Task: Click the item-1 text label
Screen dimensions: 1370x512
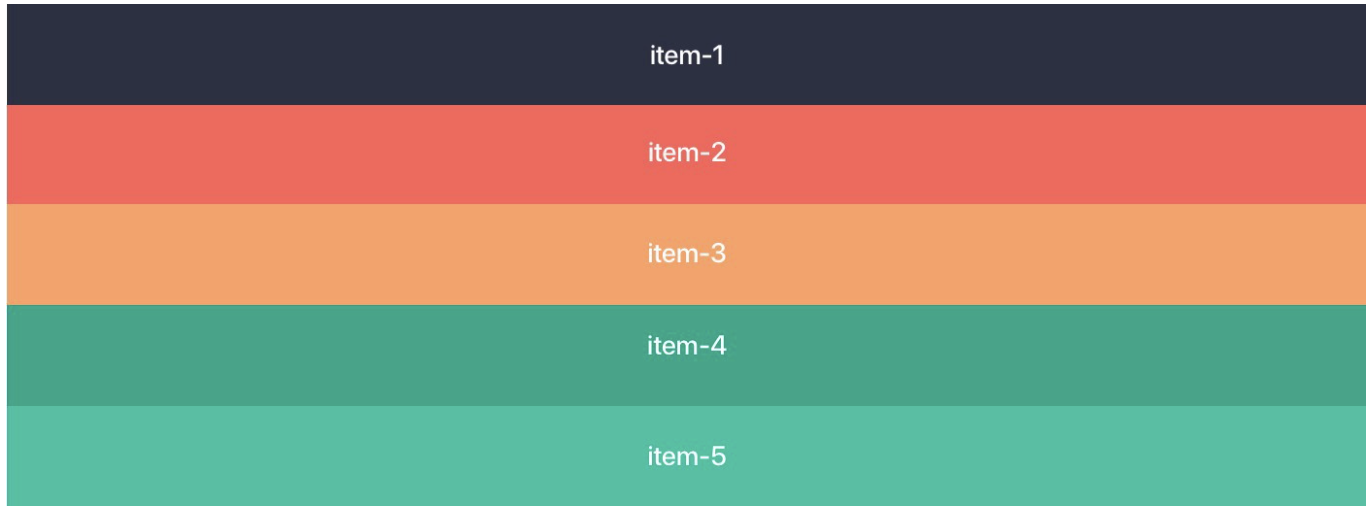Action: tap(686, 55)
